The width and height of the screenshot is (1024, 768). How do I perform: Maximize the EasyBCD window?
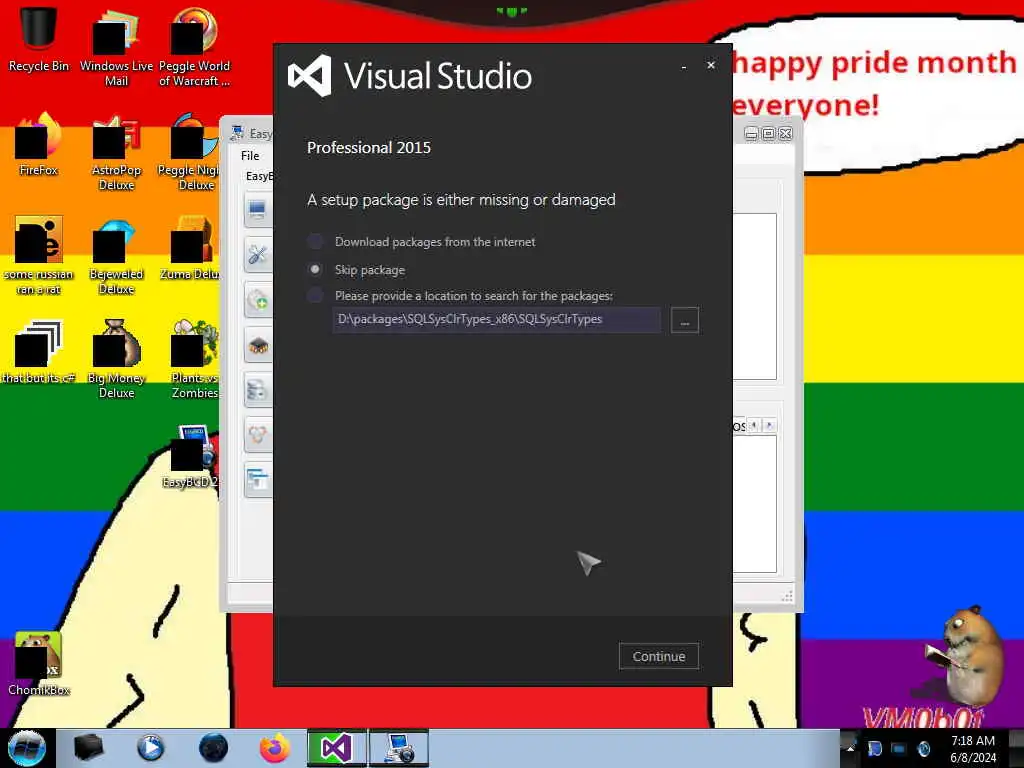(769, 133)
